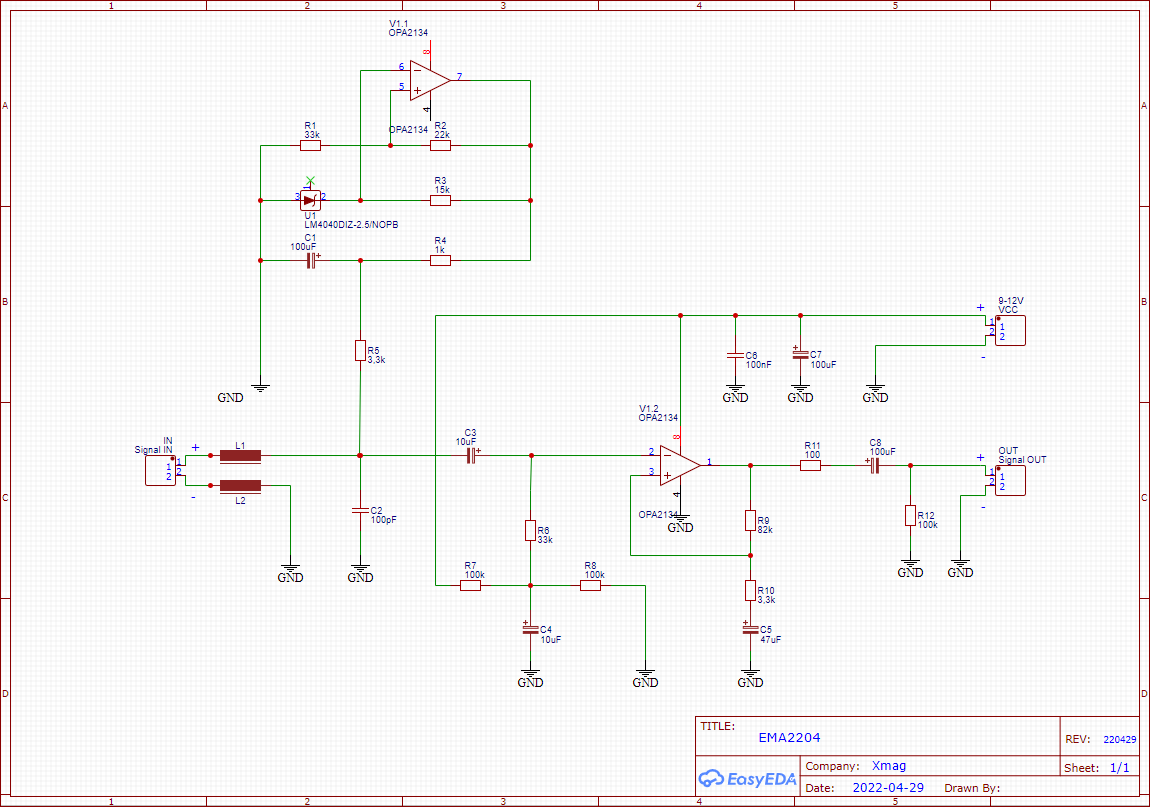Click the "Company:" field label
The height and width of the screenshot is (807, 1150).
pyautogui.click(x=832, y=766)
